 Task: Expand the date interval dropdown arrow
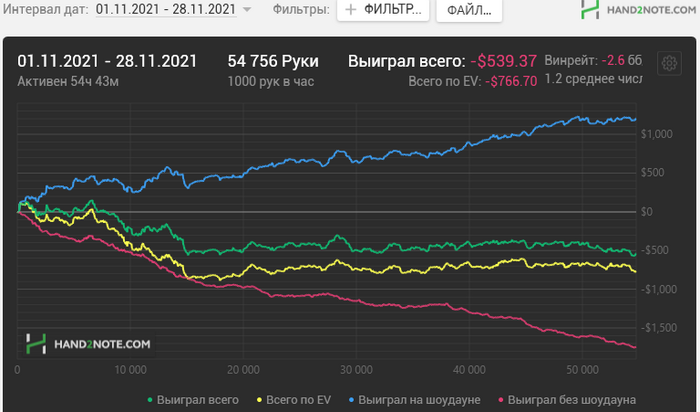[x=247, y=9]
